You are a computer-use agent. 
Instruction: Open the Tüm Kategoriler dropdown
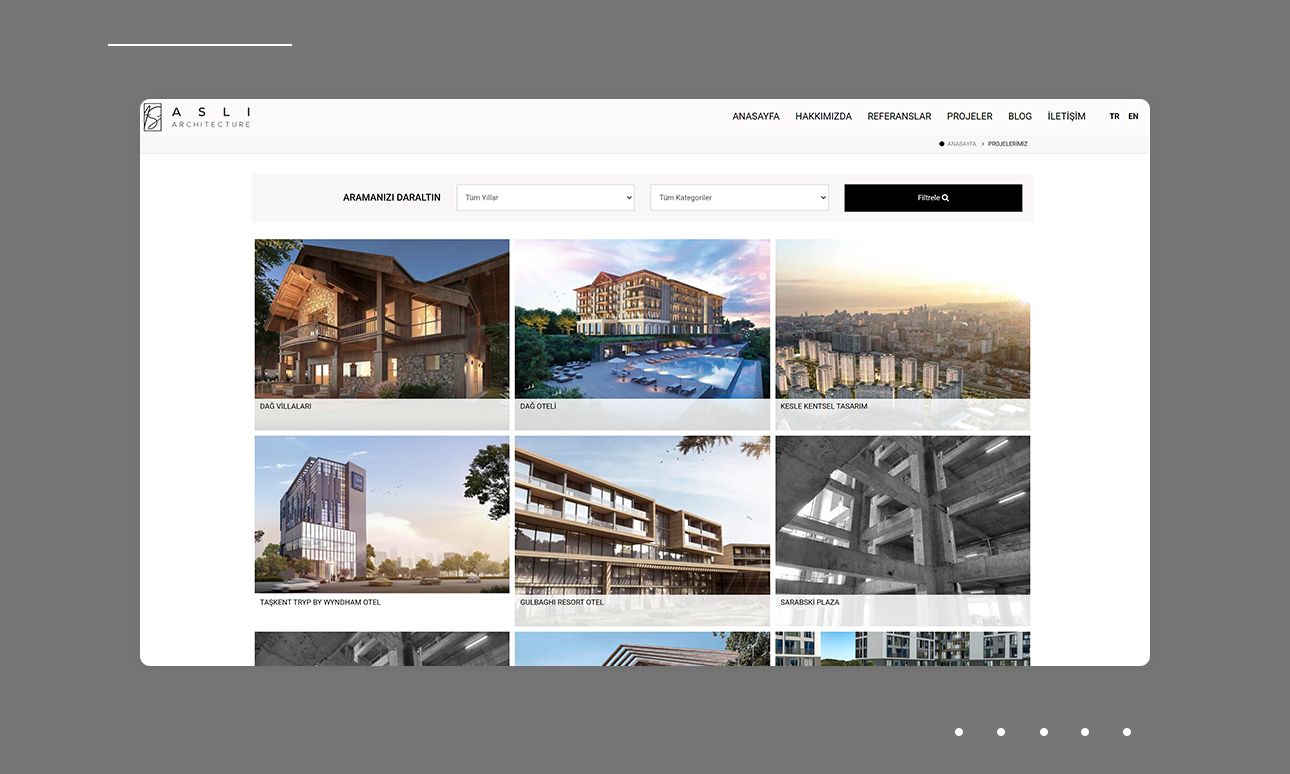click(739, 197)
